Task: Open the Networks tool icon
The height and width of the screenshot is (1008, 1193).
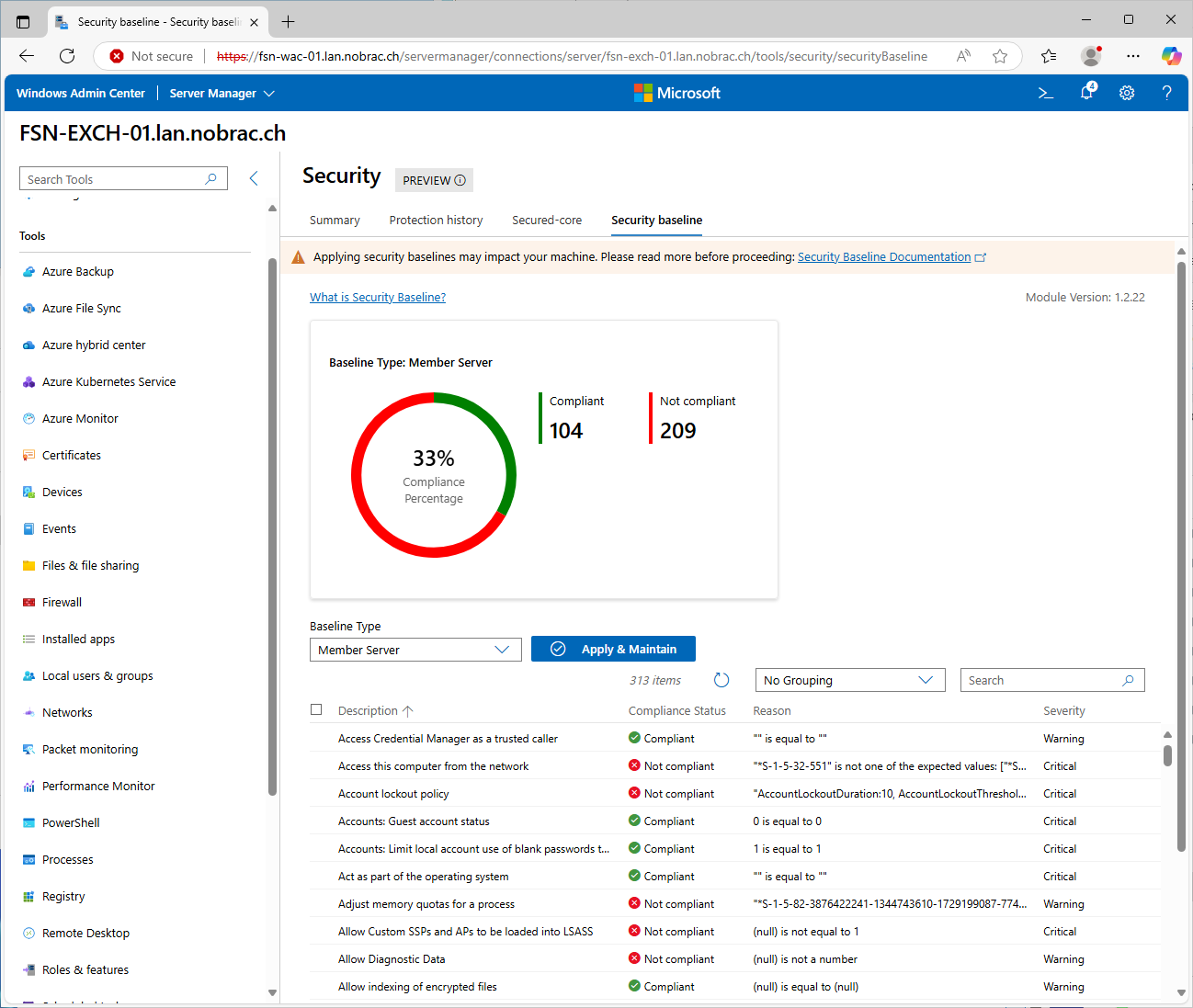Action: coord(28,713)
